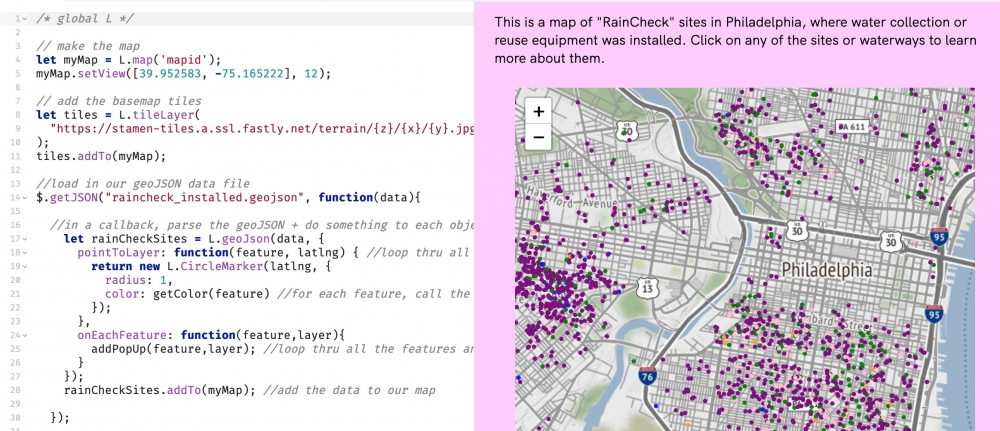Click the 'radius: 1,' line

point(140,280)
